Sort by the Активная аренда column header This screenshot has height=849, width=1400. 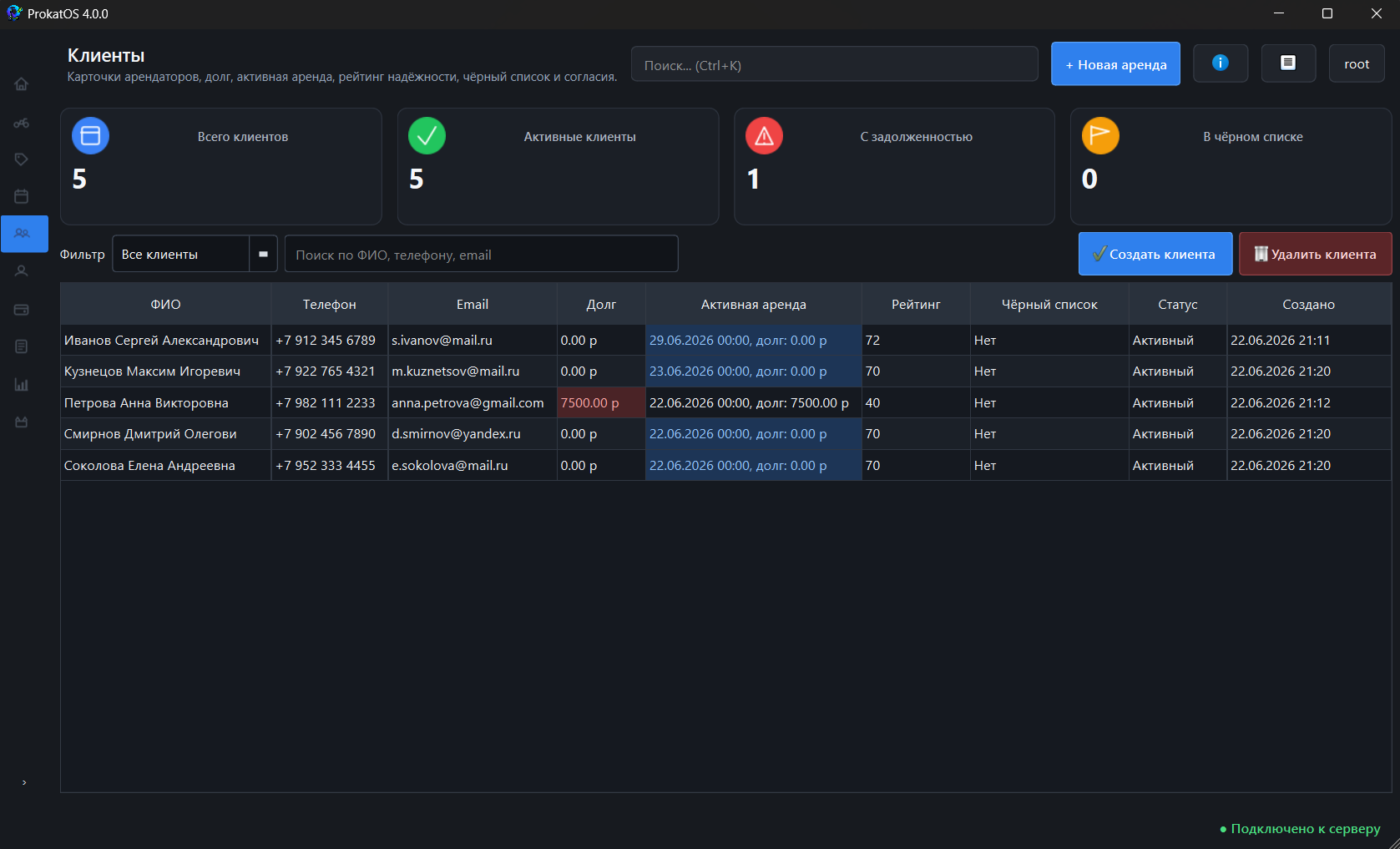tap(753, 305)
